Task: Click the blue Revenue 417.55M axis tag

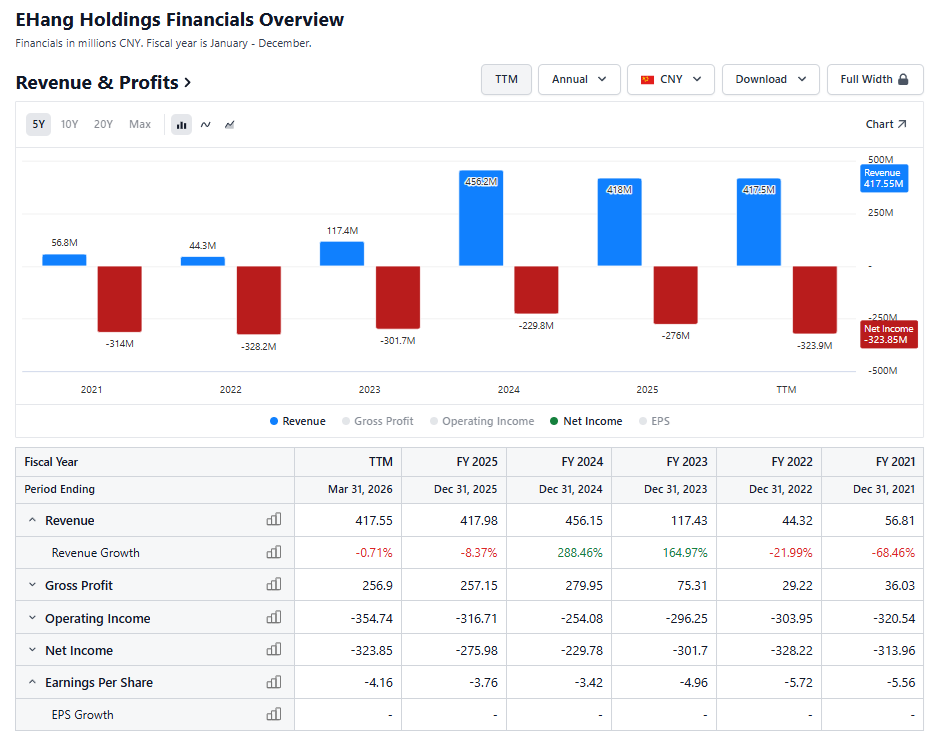Action: pos(884,178)
